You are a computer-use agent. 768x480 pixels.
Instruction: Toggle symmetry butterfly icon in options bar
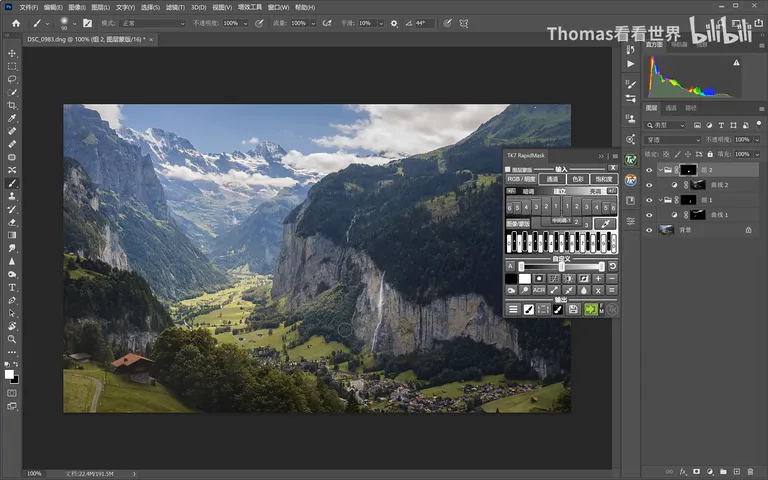463,23
